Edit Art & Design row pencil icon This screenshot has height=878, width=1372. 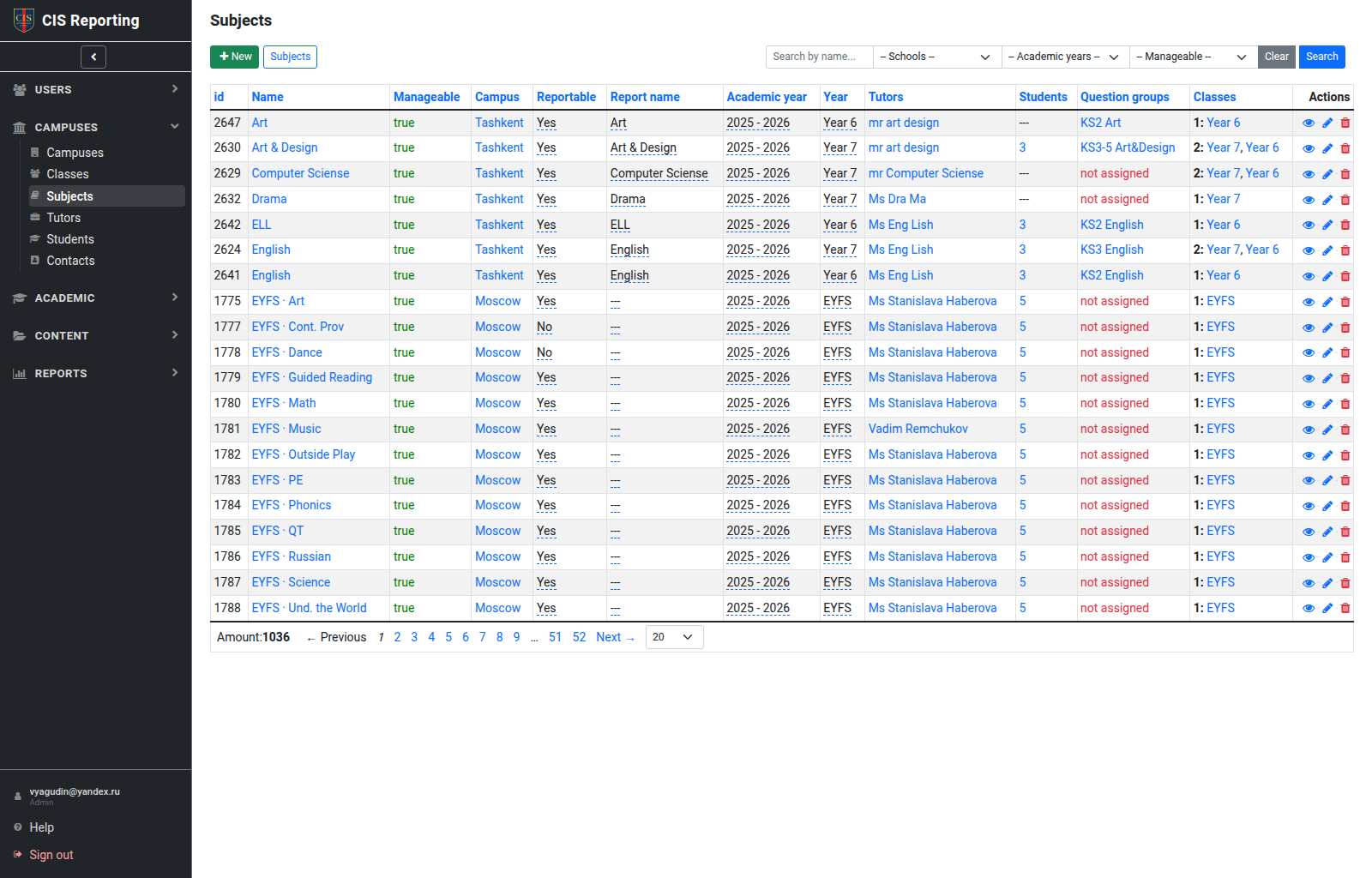(x=1327, y=148)
